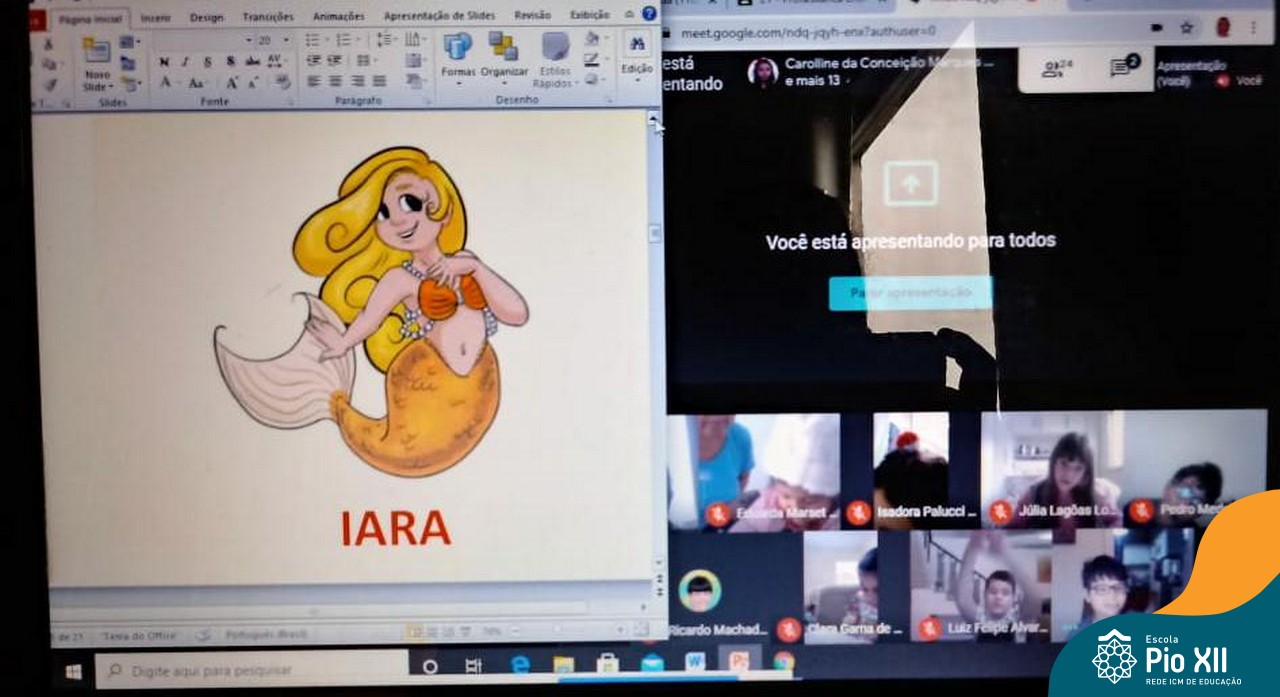Switch to the Design ribbon tab

[207, 17]
